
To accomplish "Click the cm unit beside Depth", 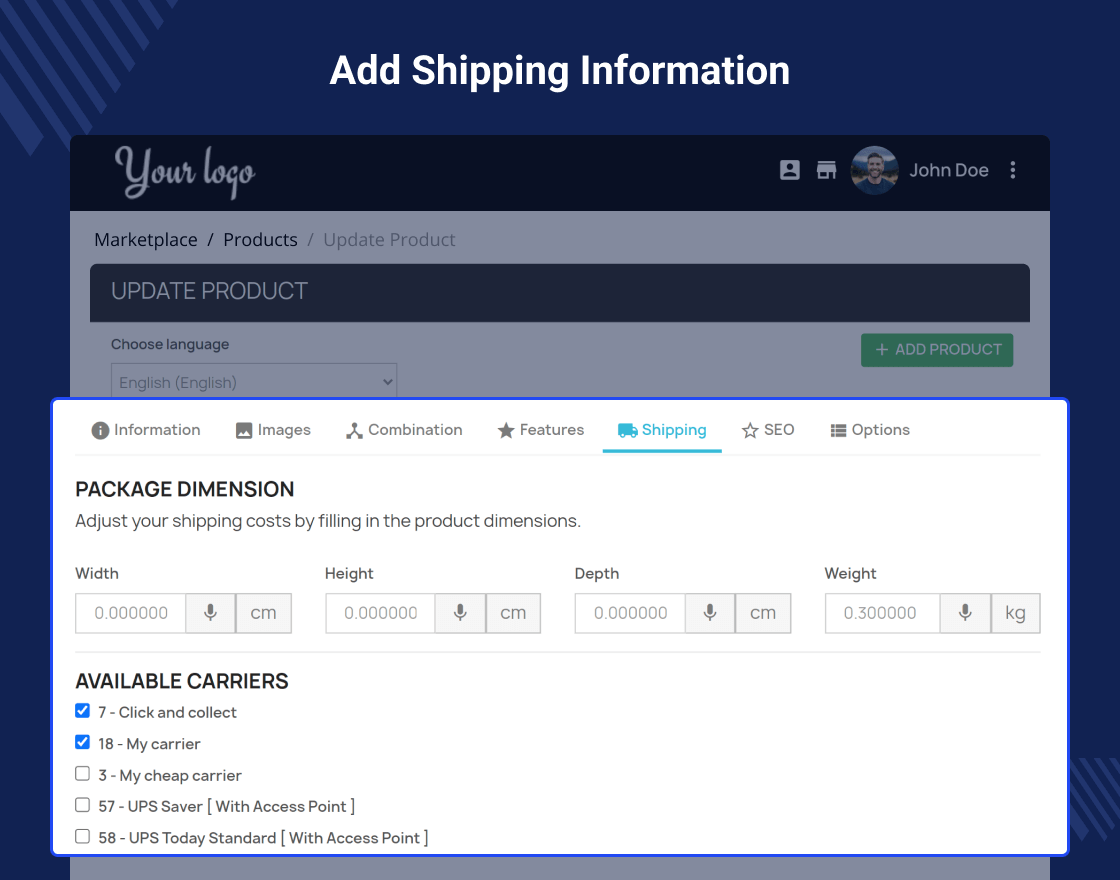I will point(763,613).
